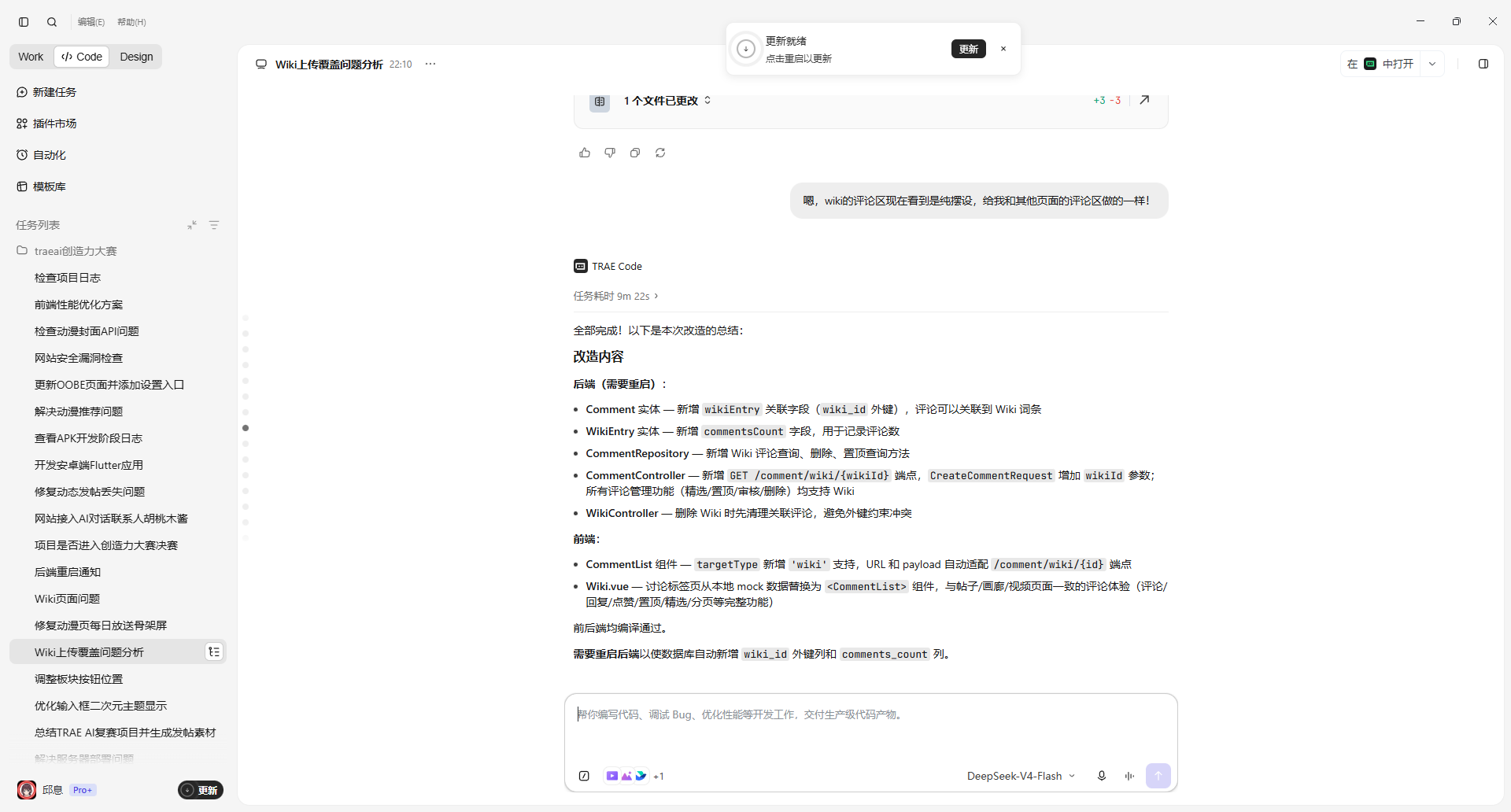Image resolution: width=1511 pixels, height=812 pixels.
Task: Collapse the traeai创造力大赛 folder
Action: click(67, 251)
